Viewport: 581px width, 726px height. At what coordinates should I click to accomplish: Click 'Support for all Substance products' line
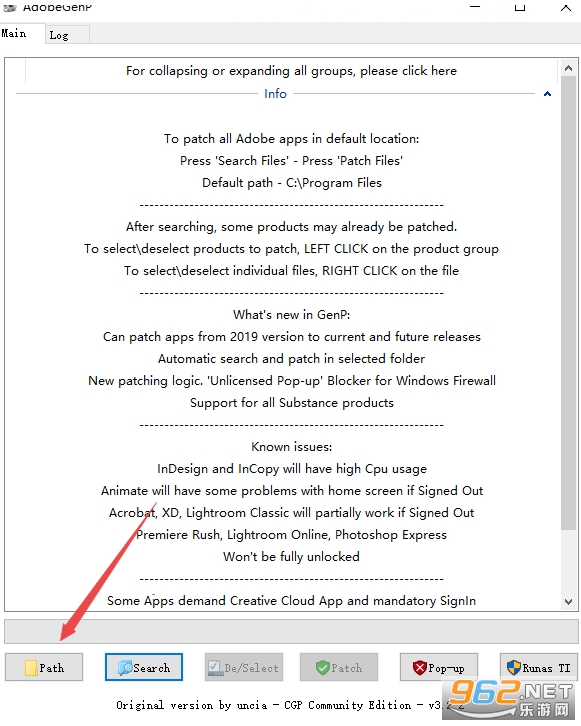pos(291,403)
